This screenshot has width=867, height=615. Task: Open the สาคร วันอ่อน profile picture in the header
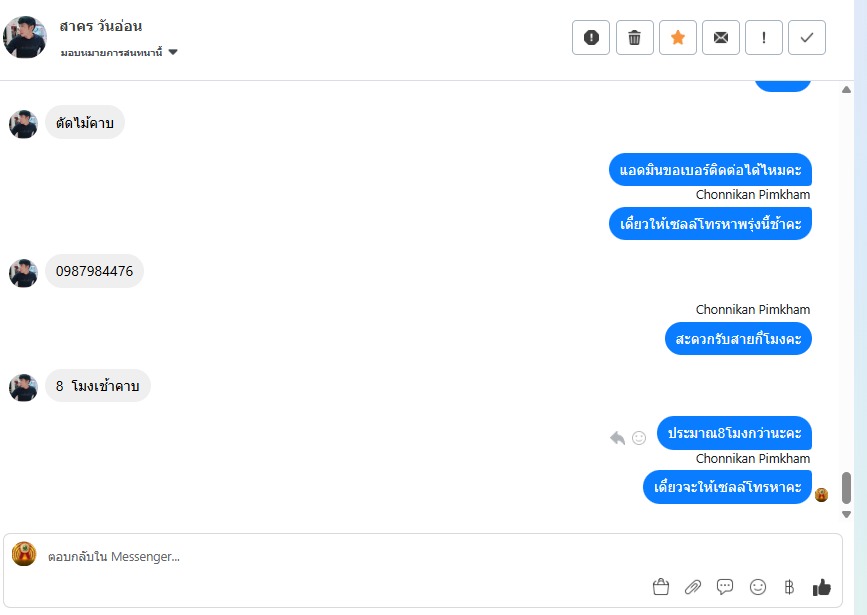[25, 37]
